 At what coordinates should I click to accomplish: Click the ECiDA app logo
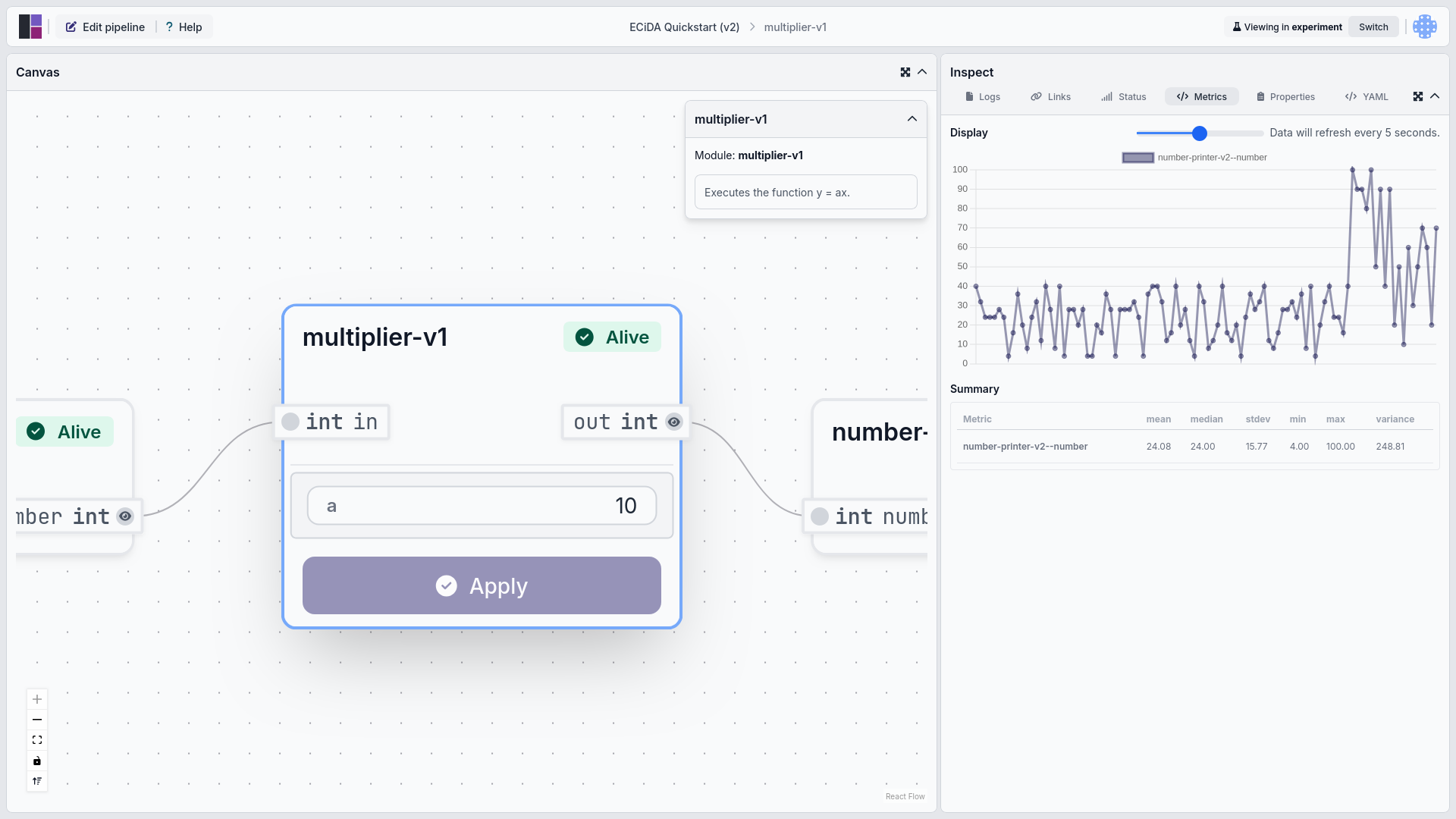[x=30, y=27]
